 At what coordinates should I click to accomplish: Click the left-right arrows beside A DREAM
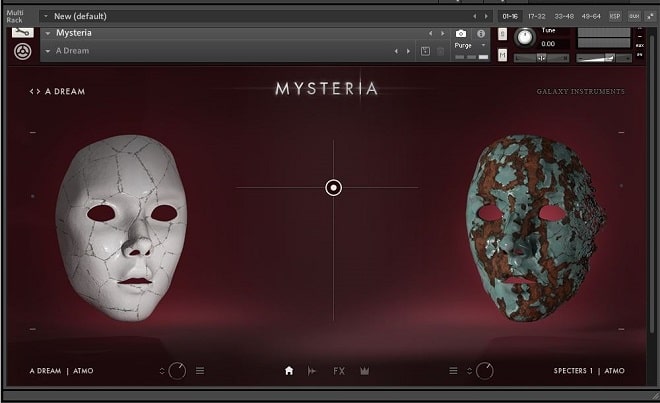[x=35, y=91]
